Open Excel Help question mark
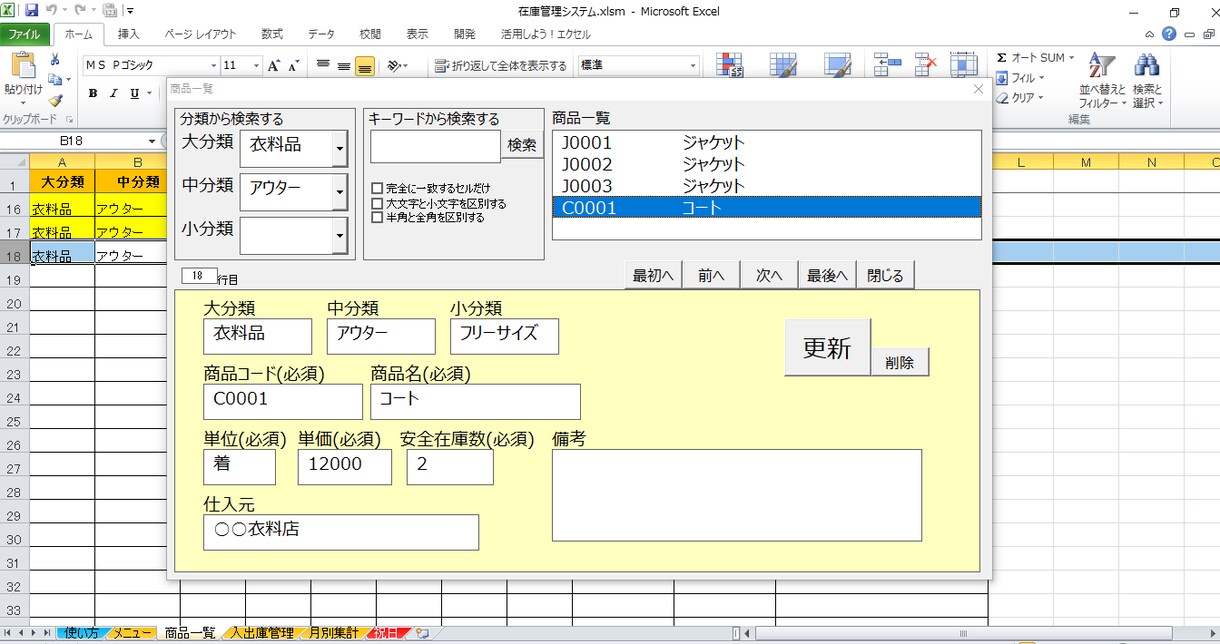Screen dimensions: 1220x644 coord(1169,34)
